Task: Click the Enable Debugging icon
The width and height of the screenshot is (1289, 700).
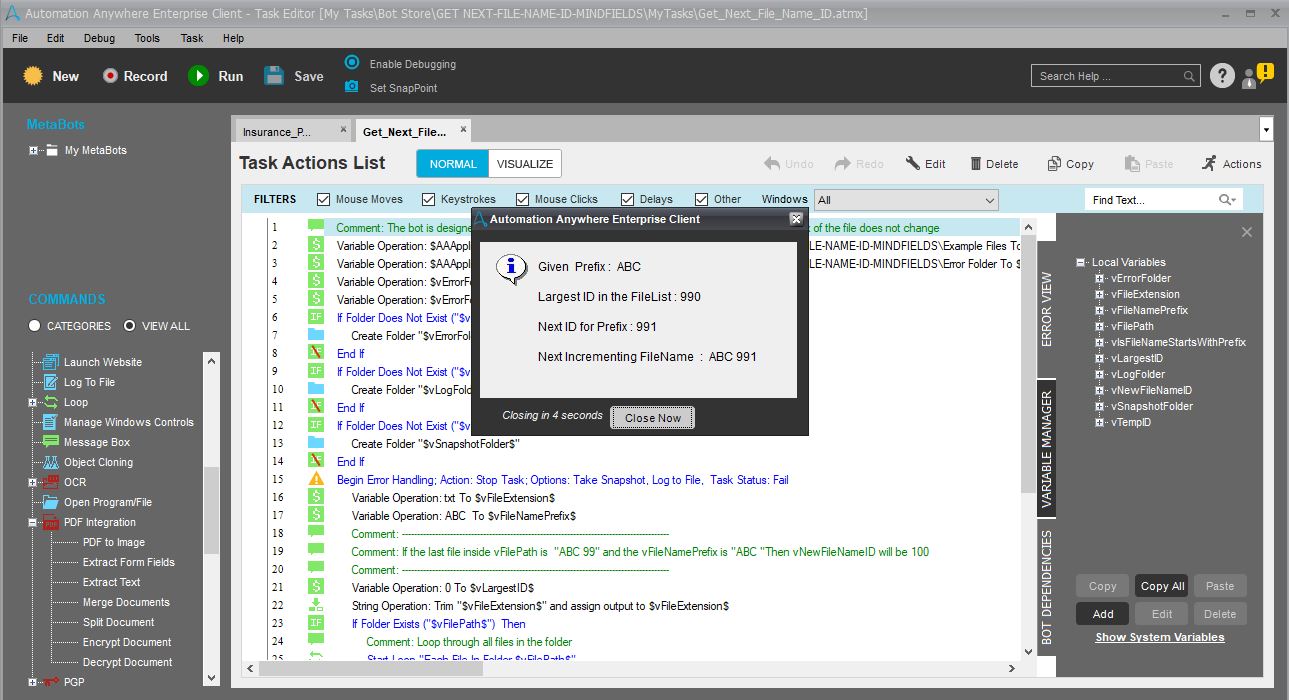Action: pyautogui.click(x=352, y=63)
